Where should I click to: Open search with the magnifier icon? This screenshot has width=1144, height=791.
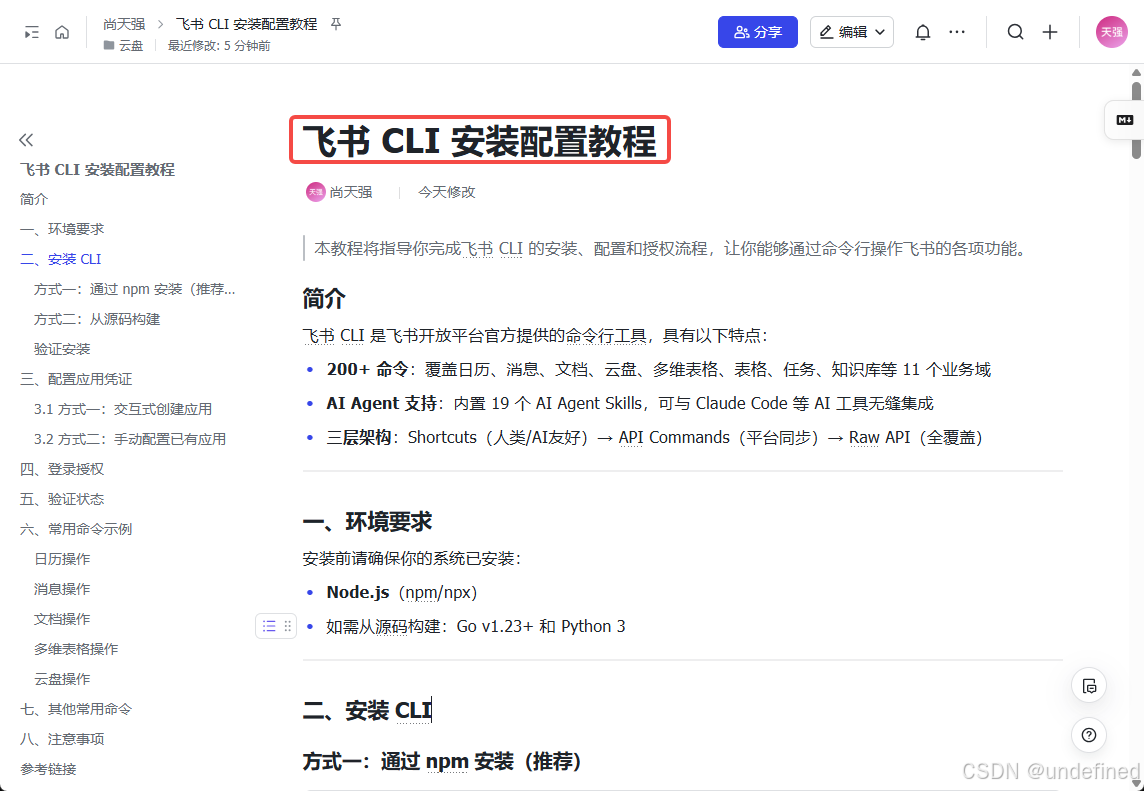coord(1015,32)
